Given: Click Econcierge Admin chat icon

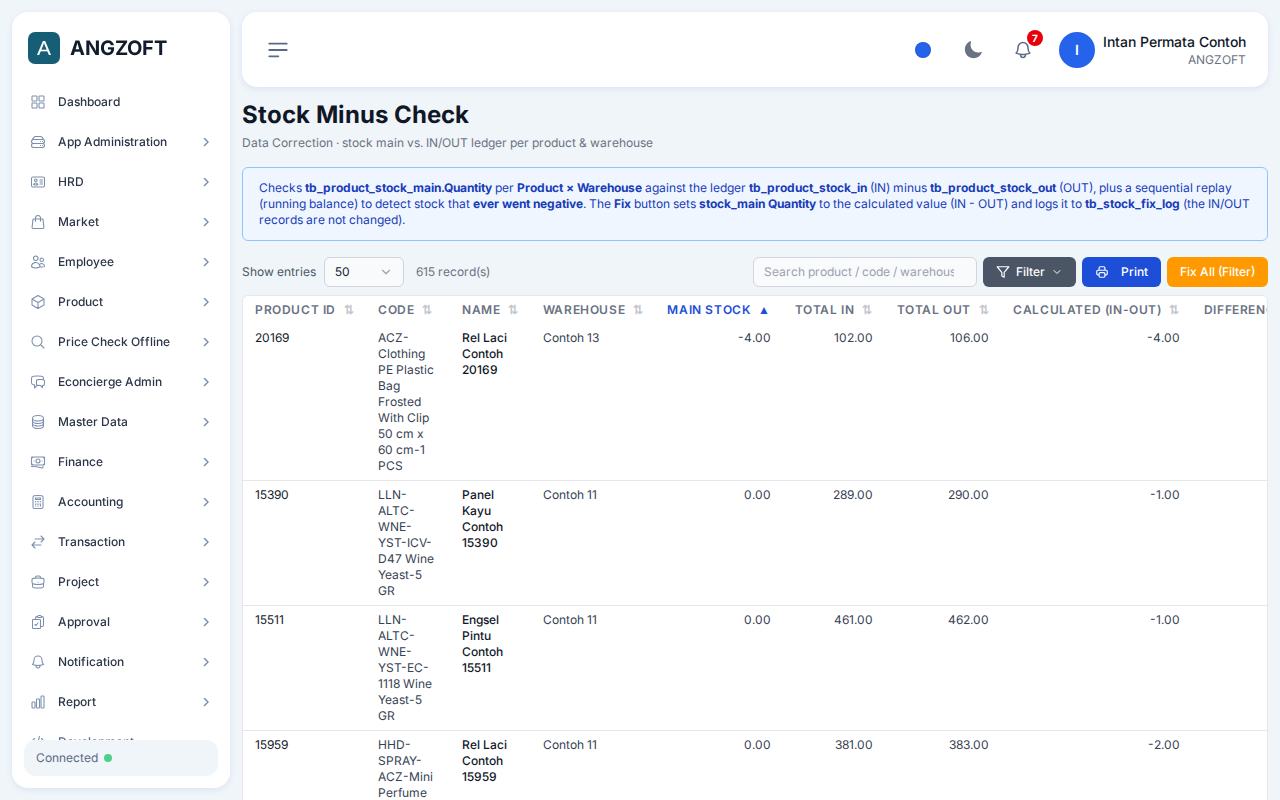Looking at the screenshot, I should point(38,382).
